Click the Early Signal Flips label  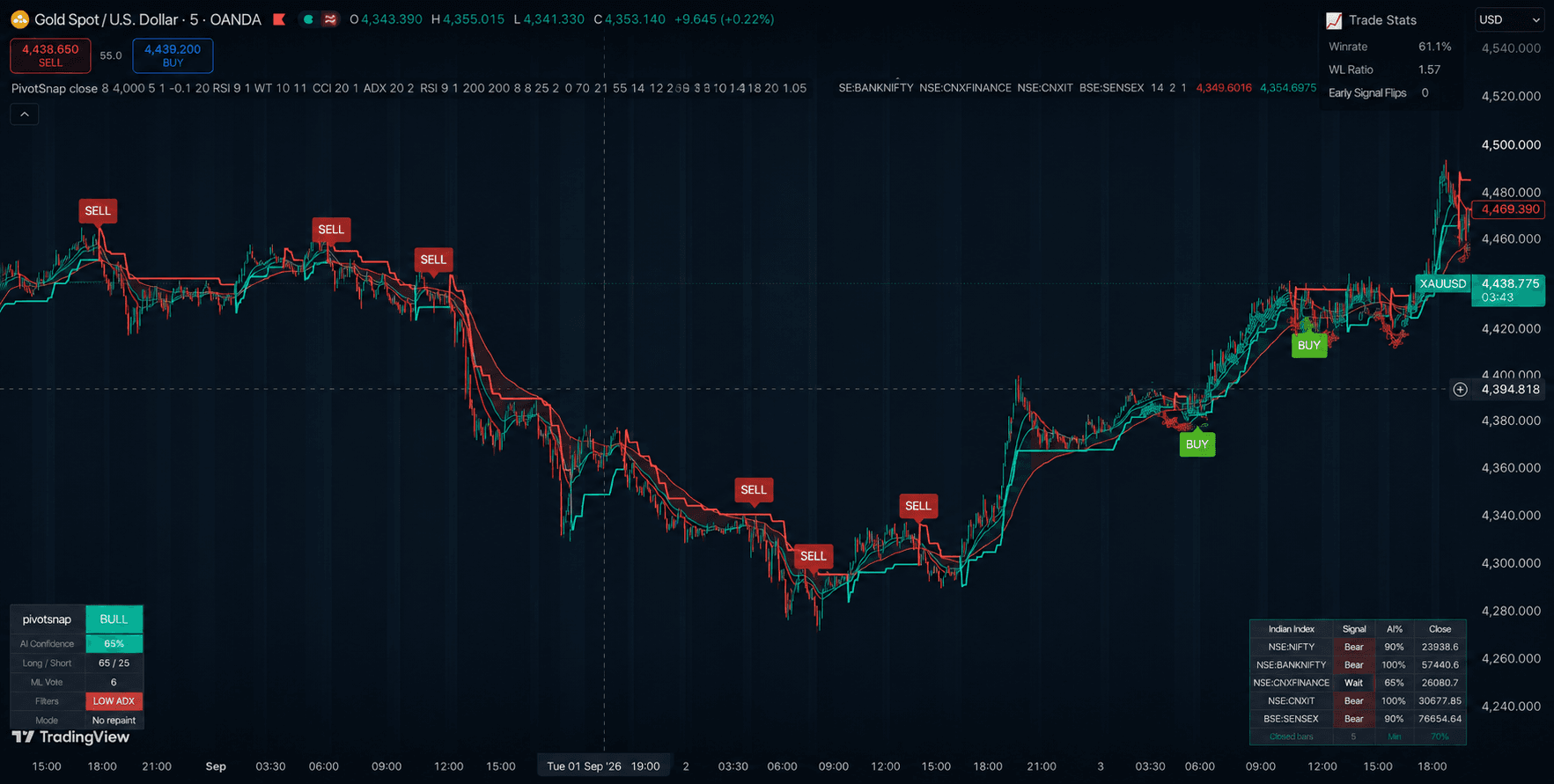1366,93
